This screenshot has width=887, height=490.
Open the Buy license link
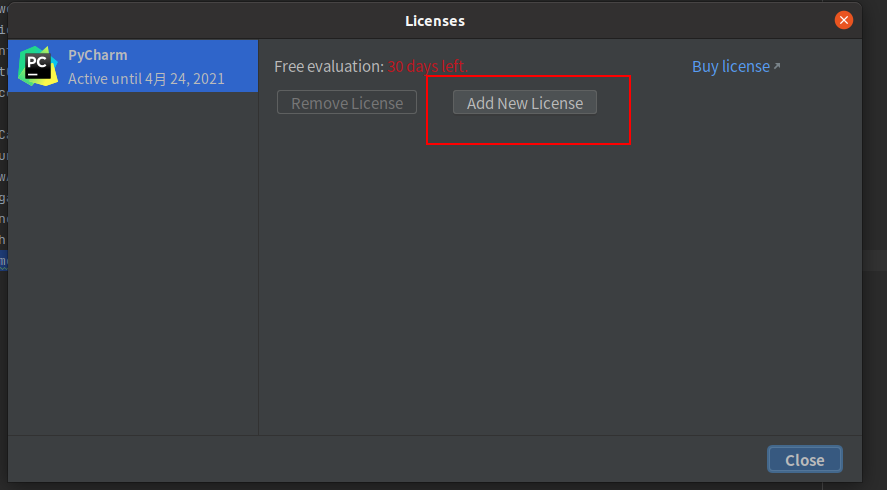coord(736,67)
